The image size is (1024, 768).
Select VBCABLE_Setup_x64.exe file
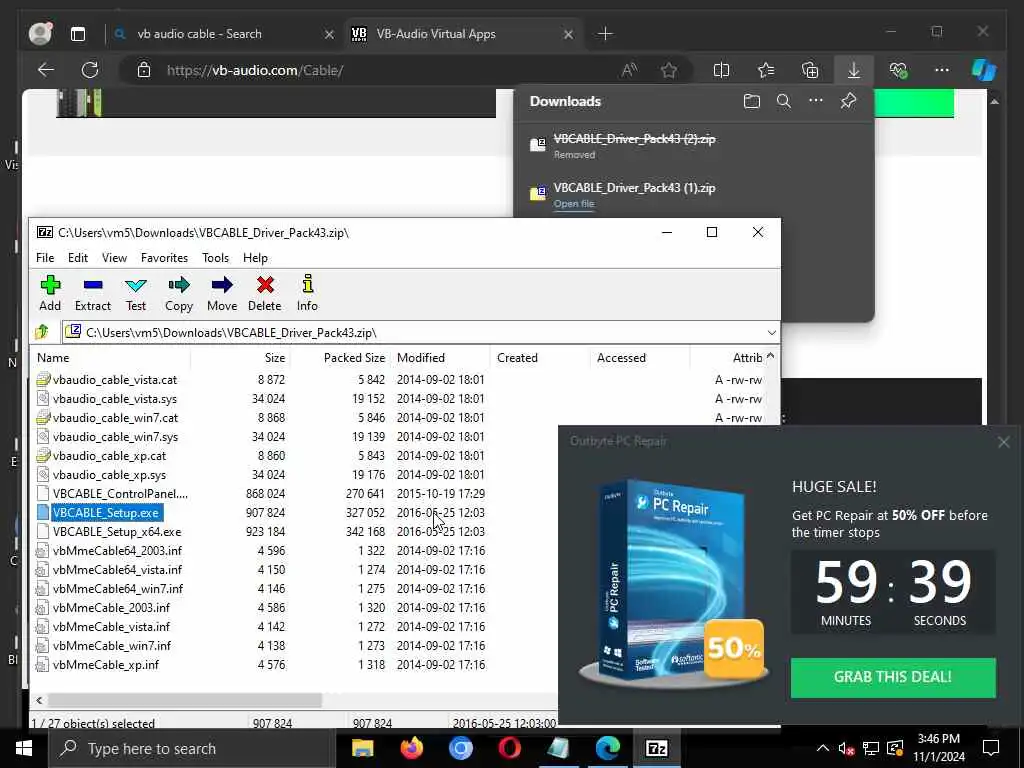click(x=117, y=532)
